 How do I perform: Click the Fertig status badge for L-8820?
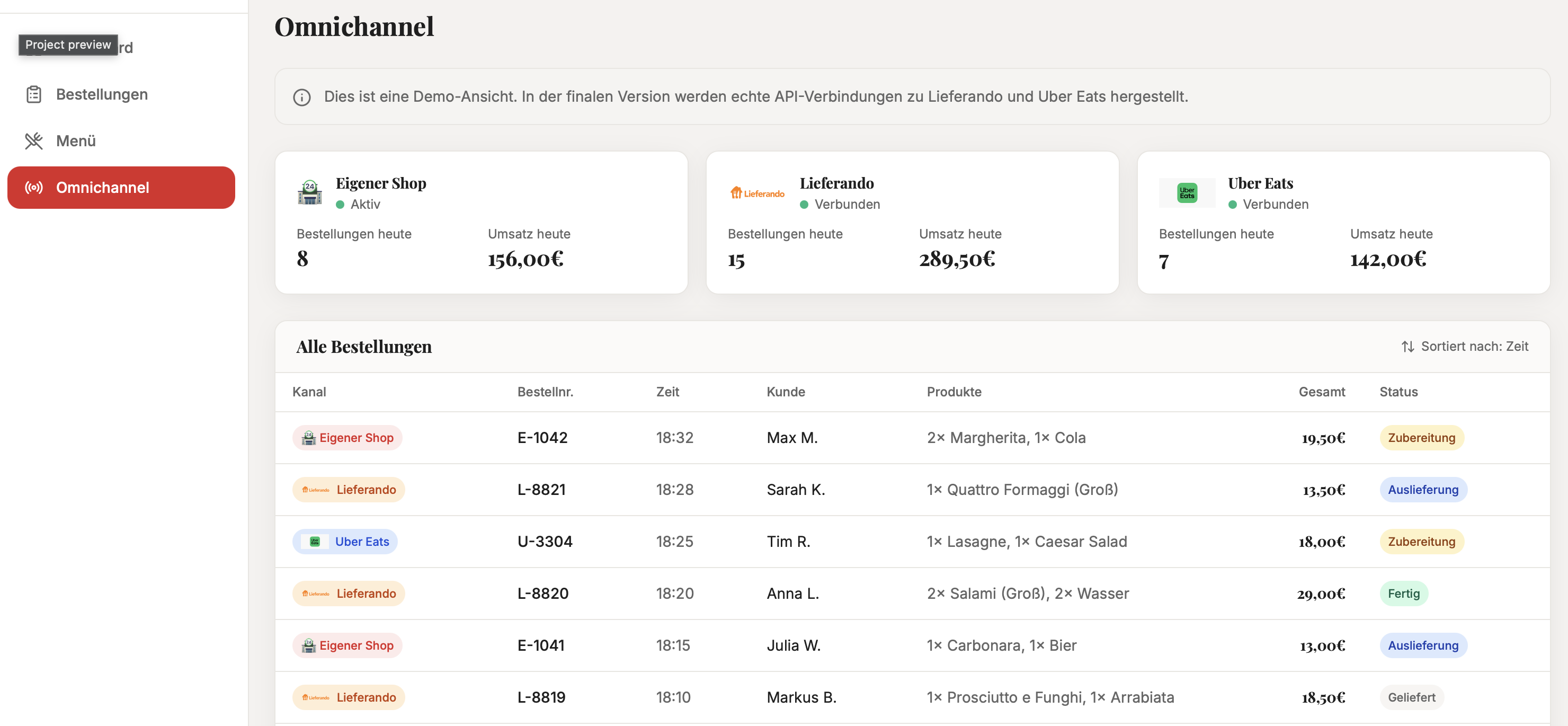point(1403,593)
